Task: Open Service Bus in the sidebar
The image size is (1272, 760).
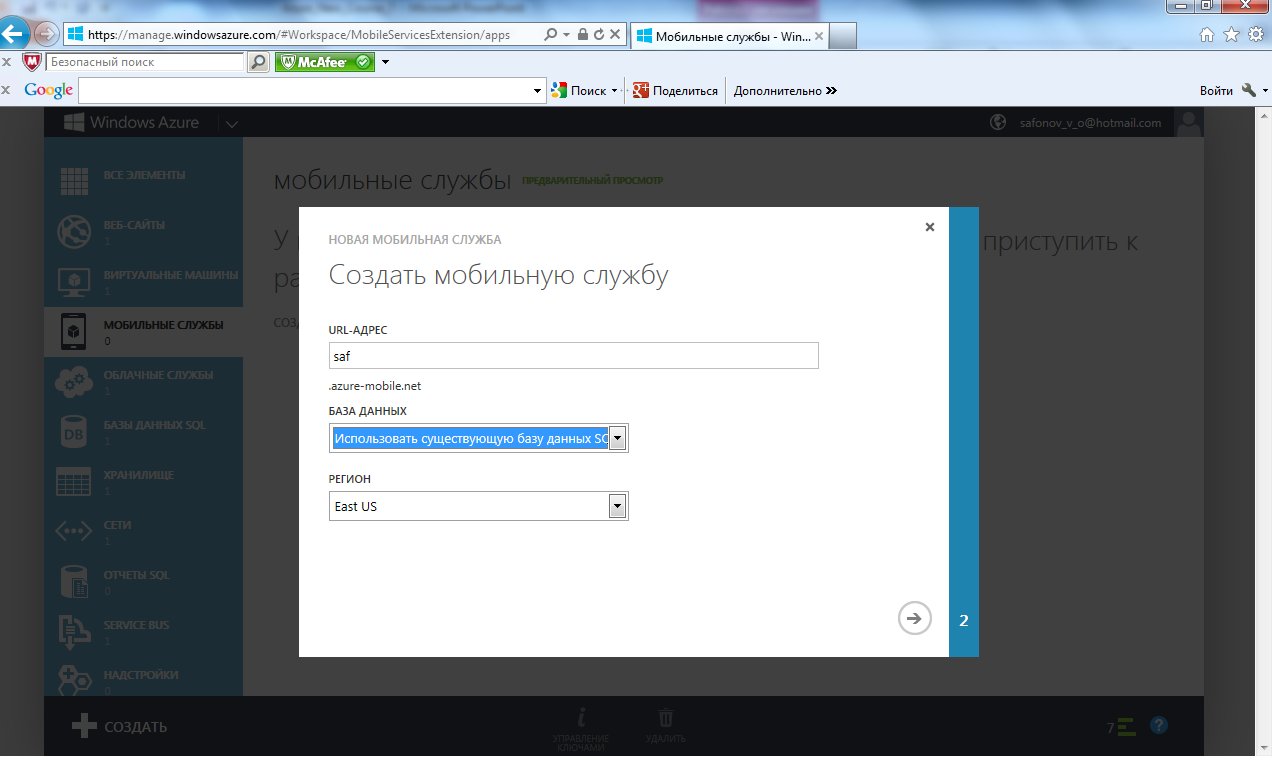Action: click(x=144, y=631)
